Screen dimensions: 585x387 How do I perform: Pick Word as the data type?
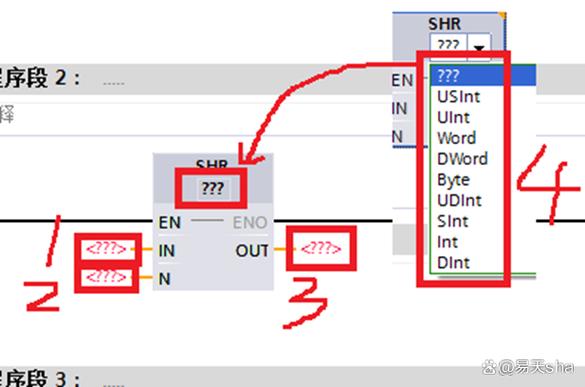(x=457, y=138)
